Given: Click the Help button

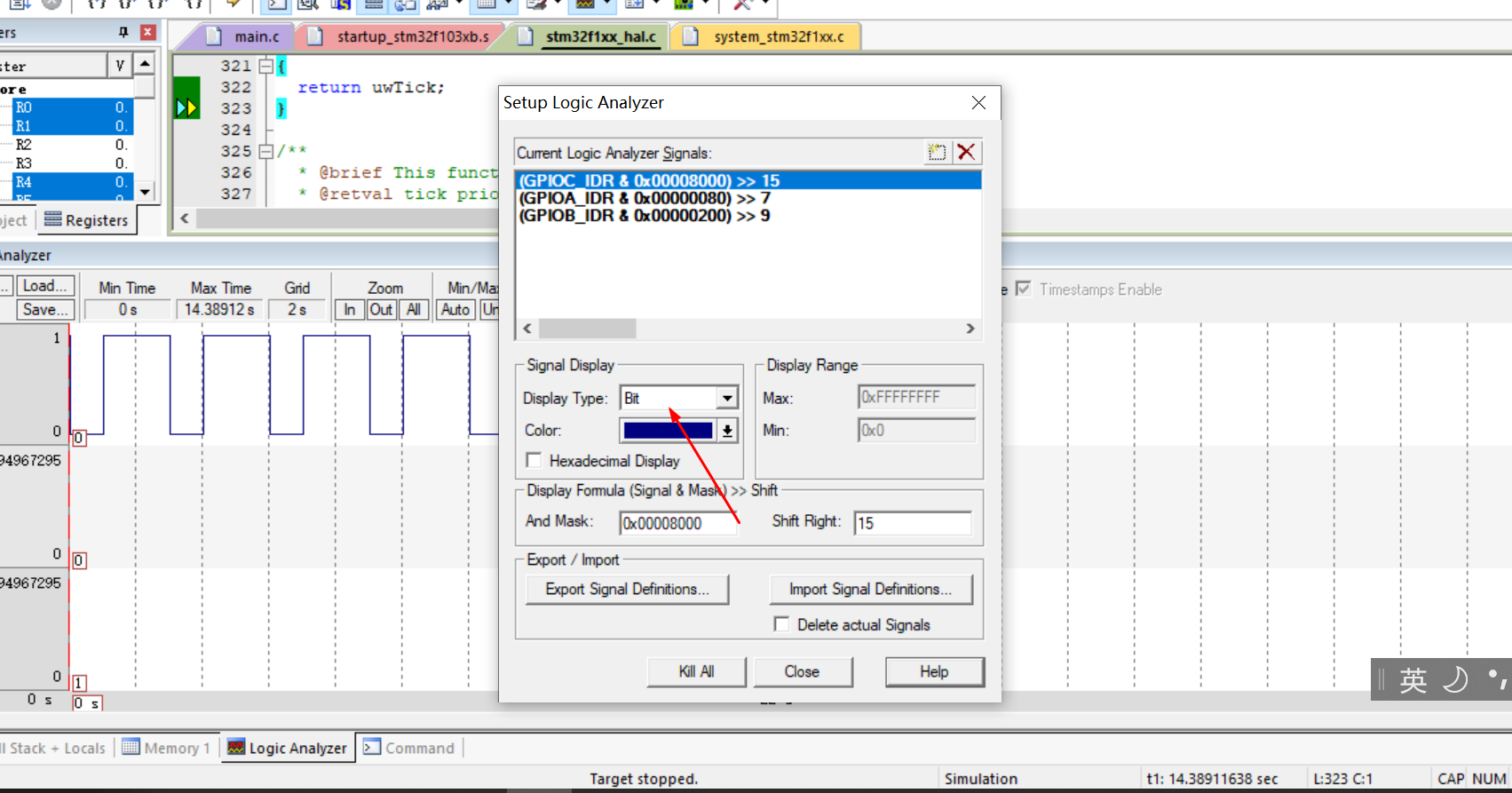Looking at the screenshot, I should [934, 671].
